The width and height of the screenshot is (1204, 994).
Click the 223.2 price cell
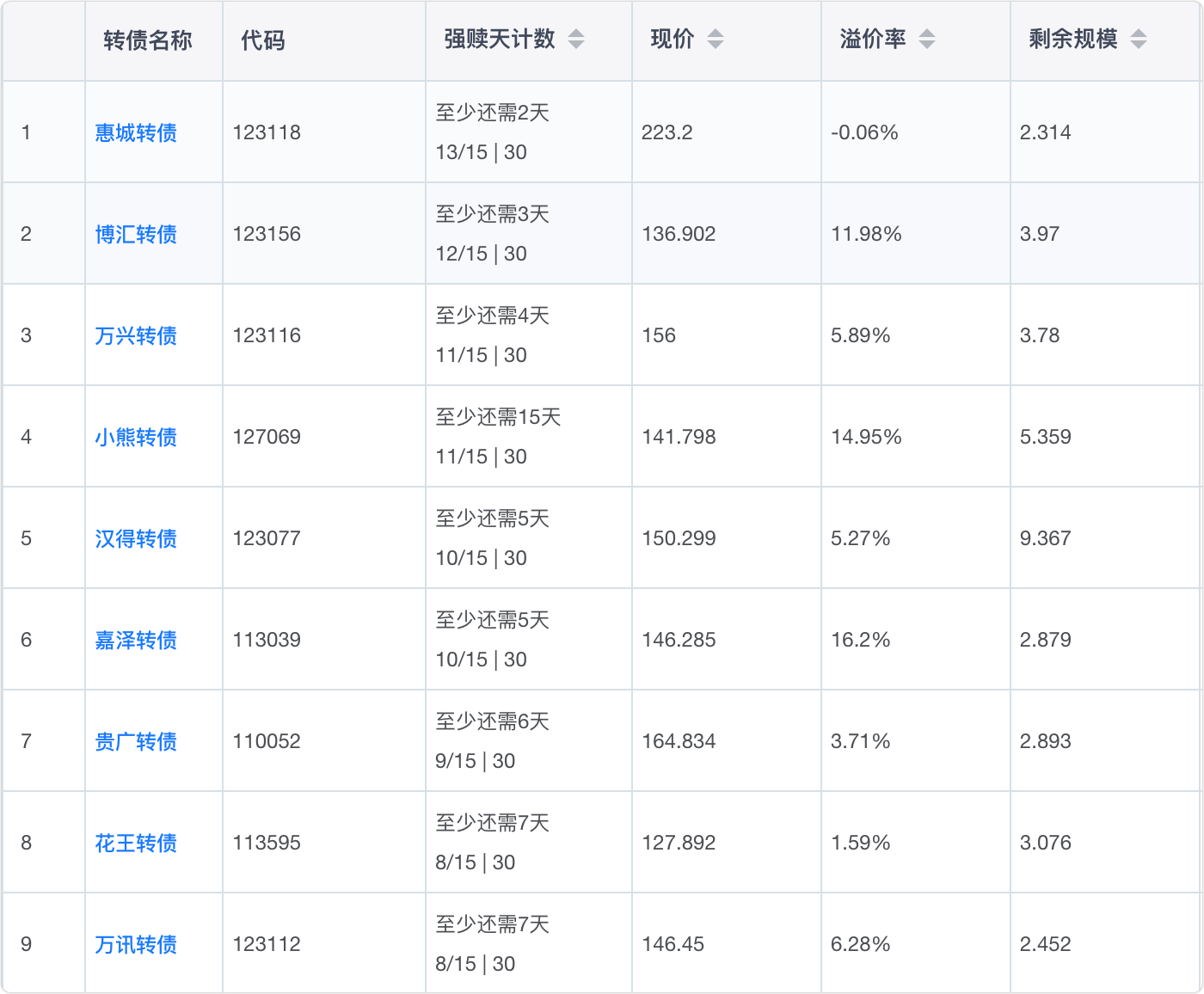[666, 132]
